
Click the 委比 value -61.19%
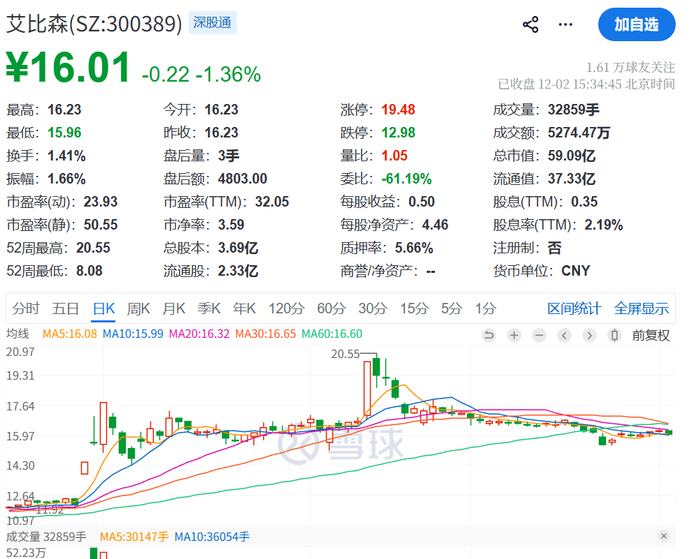(407, 179)
